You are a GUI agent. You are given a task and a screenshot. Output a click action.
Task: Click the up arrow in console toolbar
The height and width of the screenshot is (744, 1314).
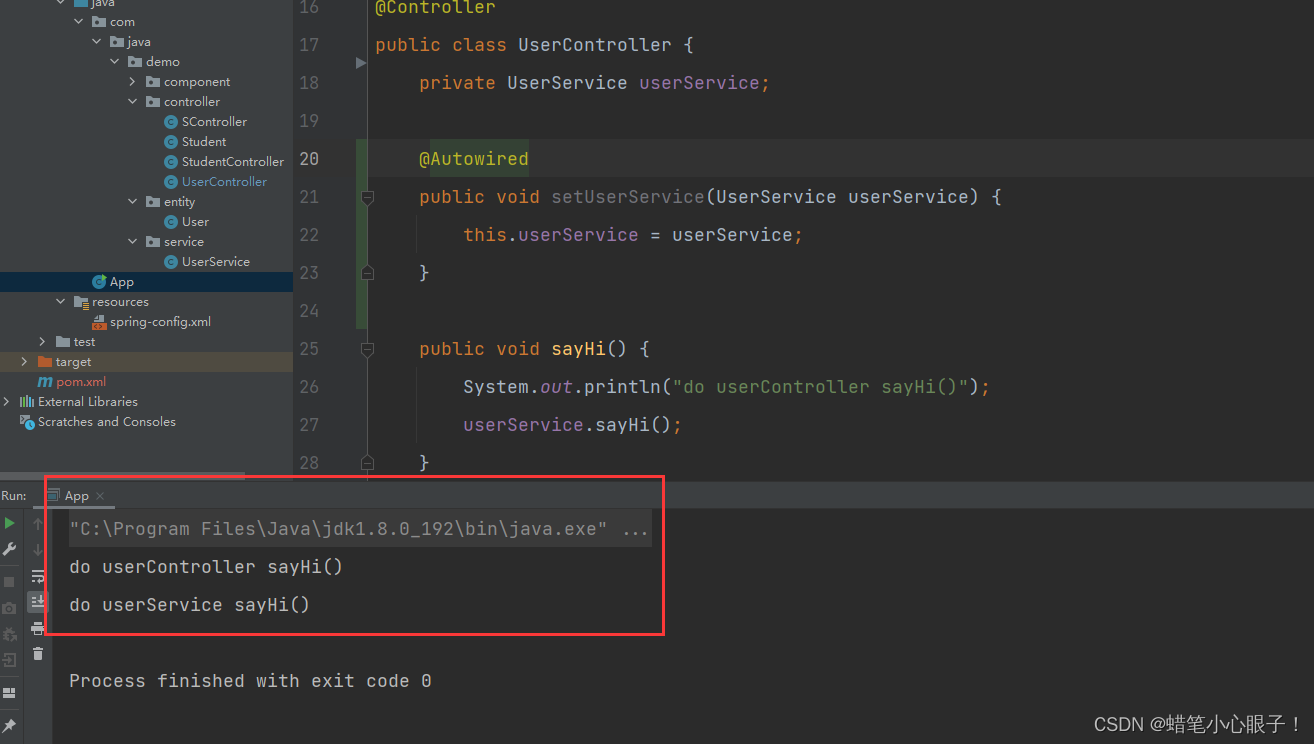[x=38, y=524]
